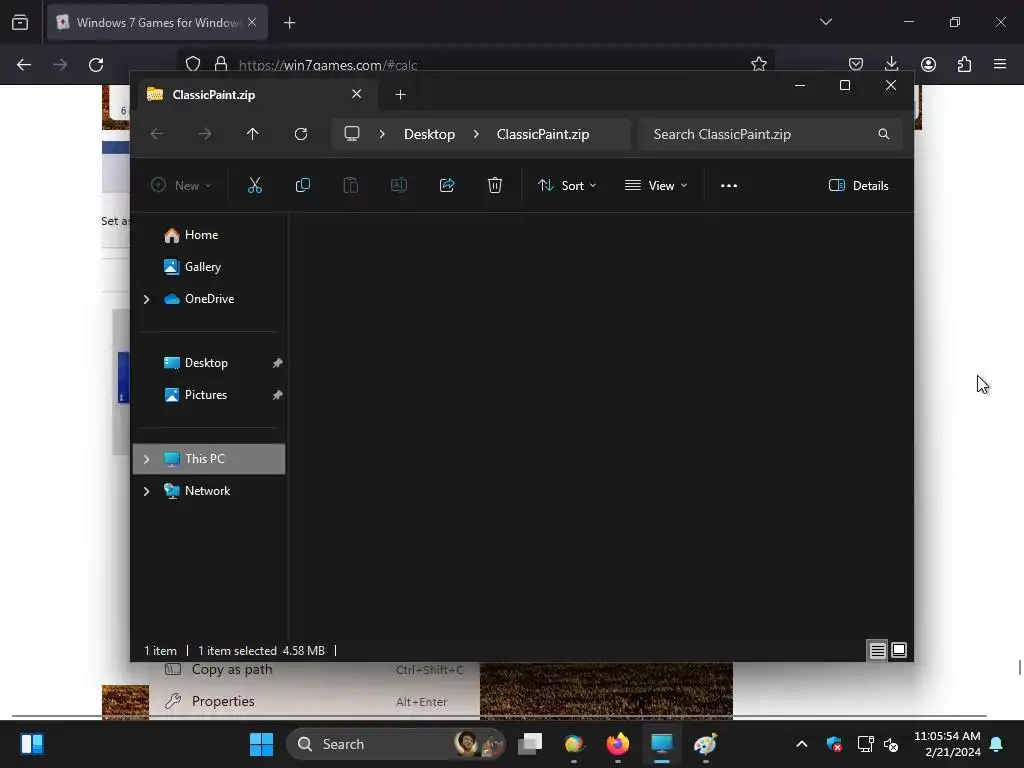Refresh the ClassicPaint.zip folder view
Image resolution: width=1024 pixels, height=768 pixels.
[x=300, y=134]
